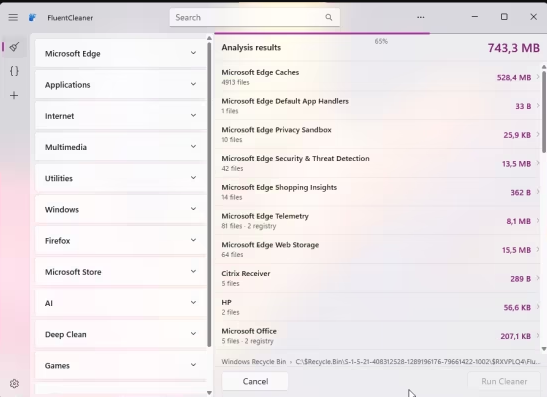Click the analysis progress bar
Viewport: 547px width, 397px height.
[x=380, y=33]
